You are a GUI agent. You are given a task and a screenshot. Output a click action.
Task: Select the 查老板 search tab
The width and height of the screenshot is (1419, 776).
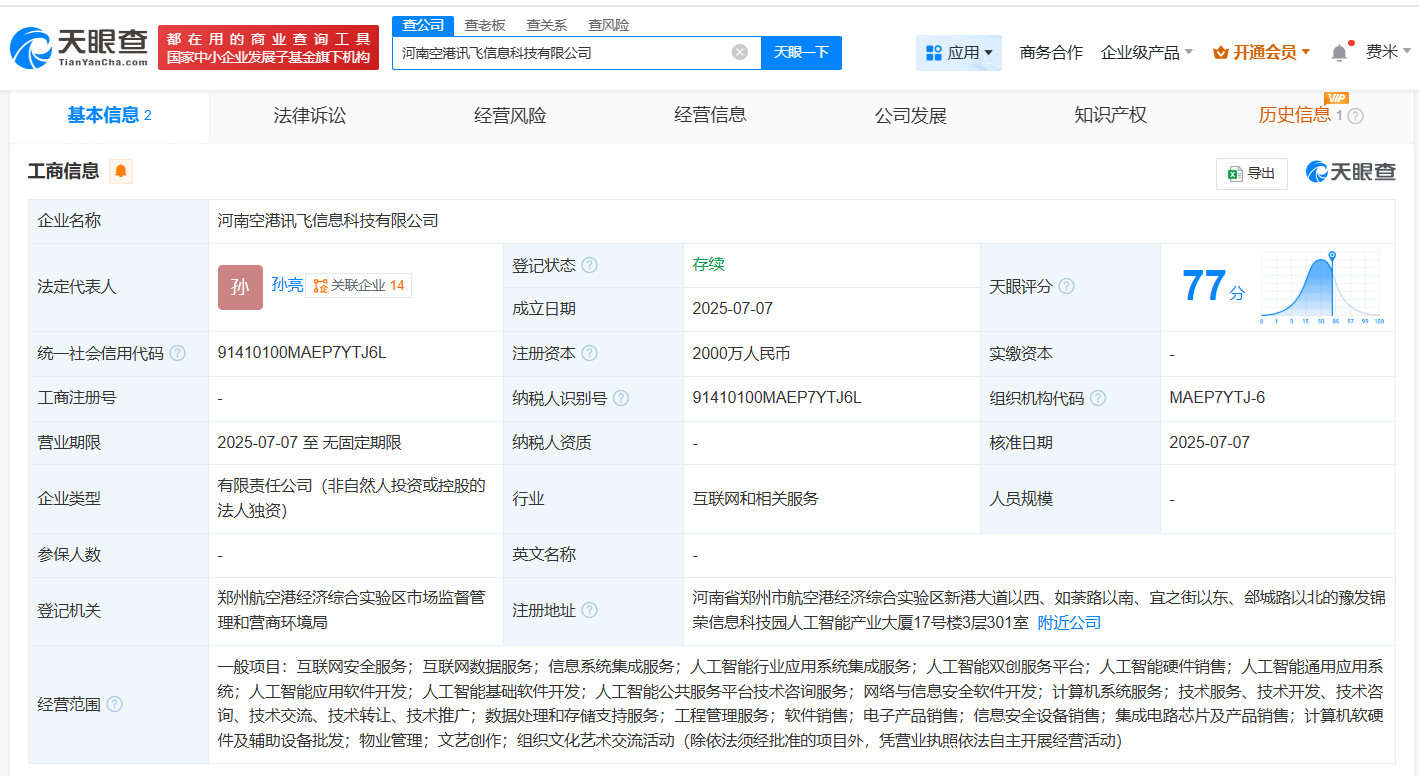click(x=485, y=25)
